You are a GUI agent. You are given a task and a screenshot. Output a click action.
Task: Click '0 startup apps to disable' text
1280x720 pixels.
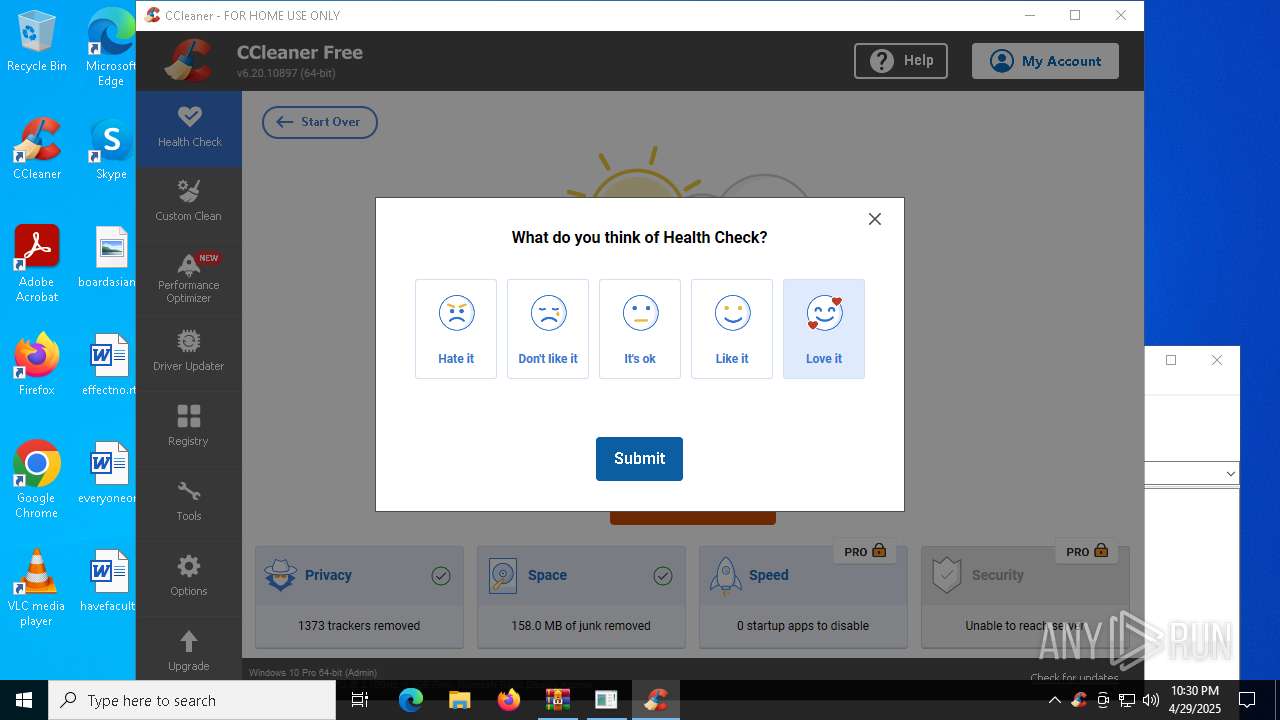click(x=803, y=626)
